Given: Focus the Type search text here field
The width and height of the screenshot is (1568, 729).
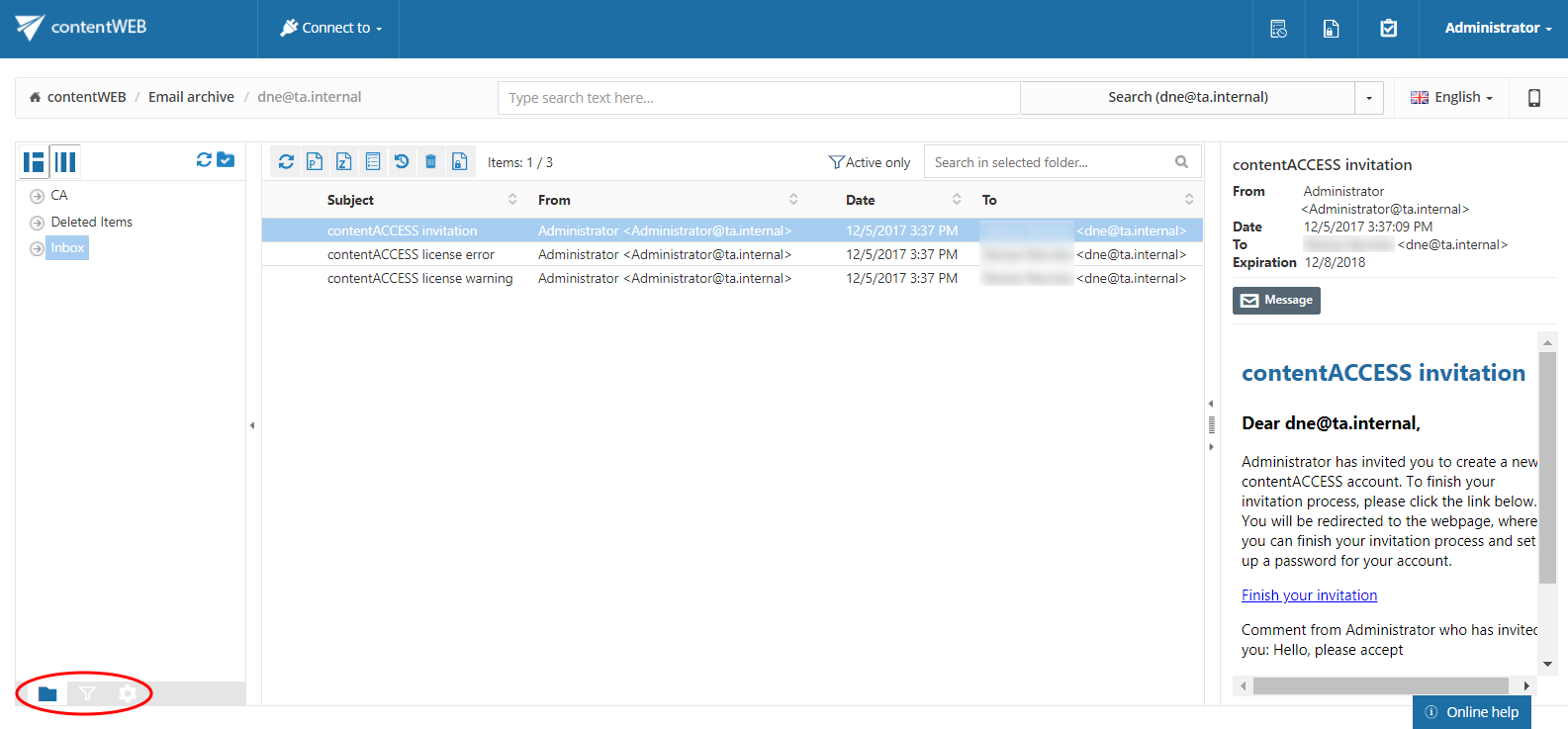Looking at the screenshot, I should pos(759,98).
